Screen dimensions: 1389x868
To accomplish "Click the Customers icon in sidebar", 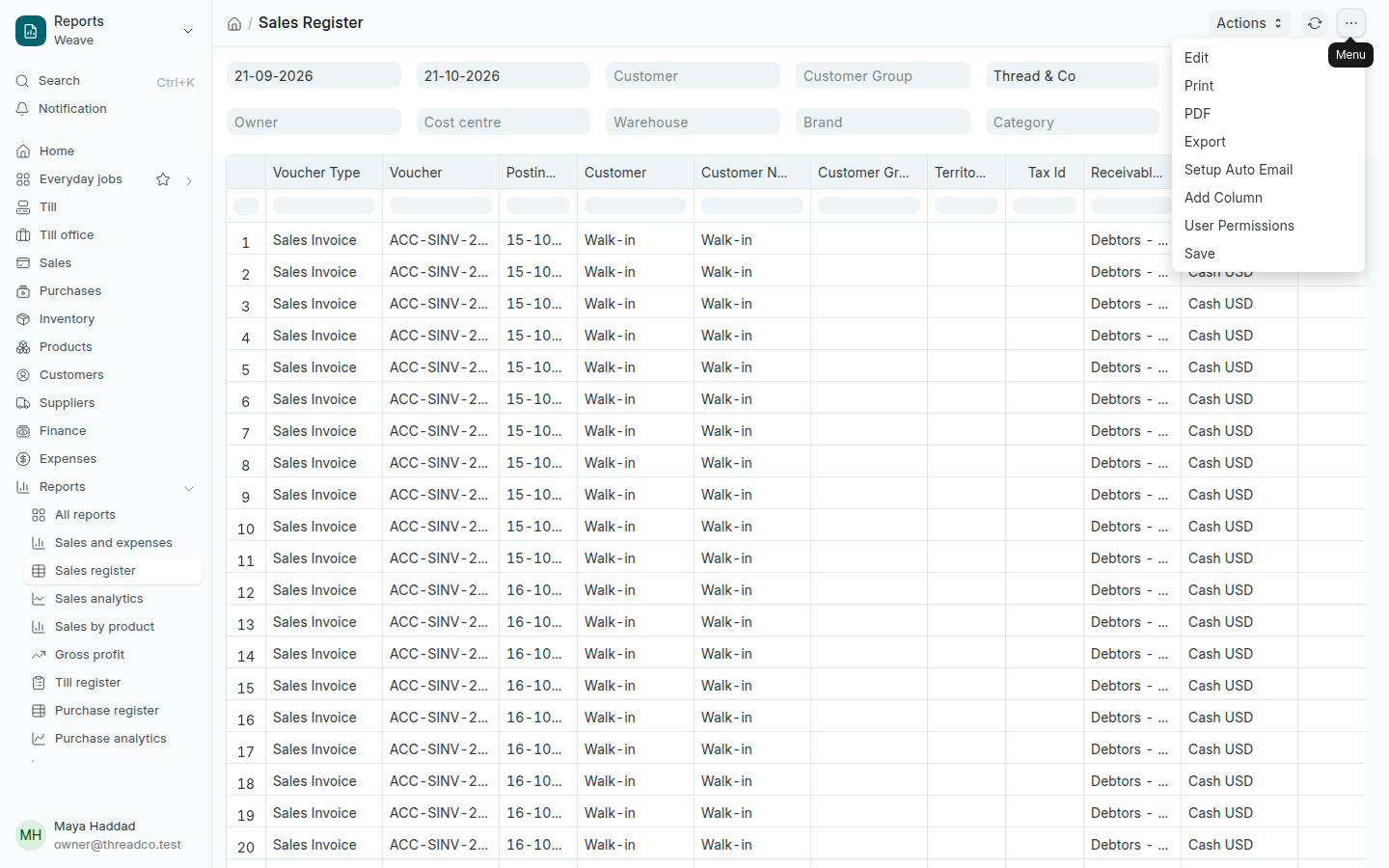I will pyautogui.click(x=23, y=375).
